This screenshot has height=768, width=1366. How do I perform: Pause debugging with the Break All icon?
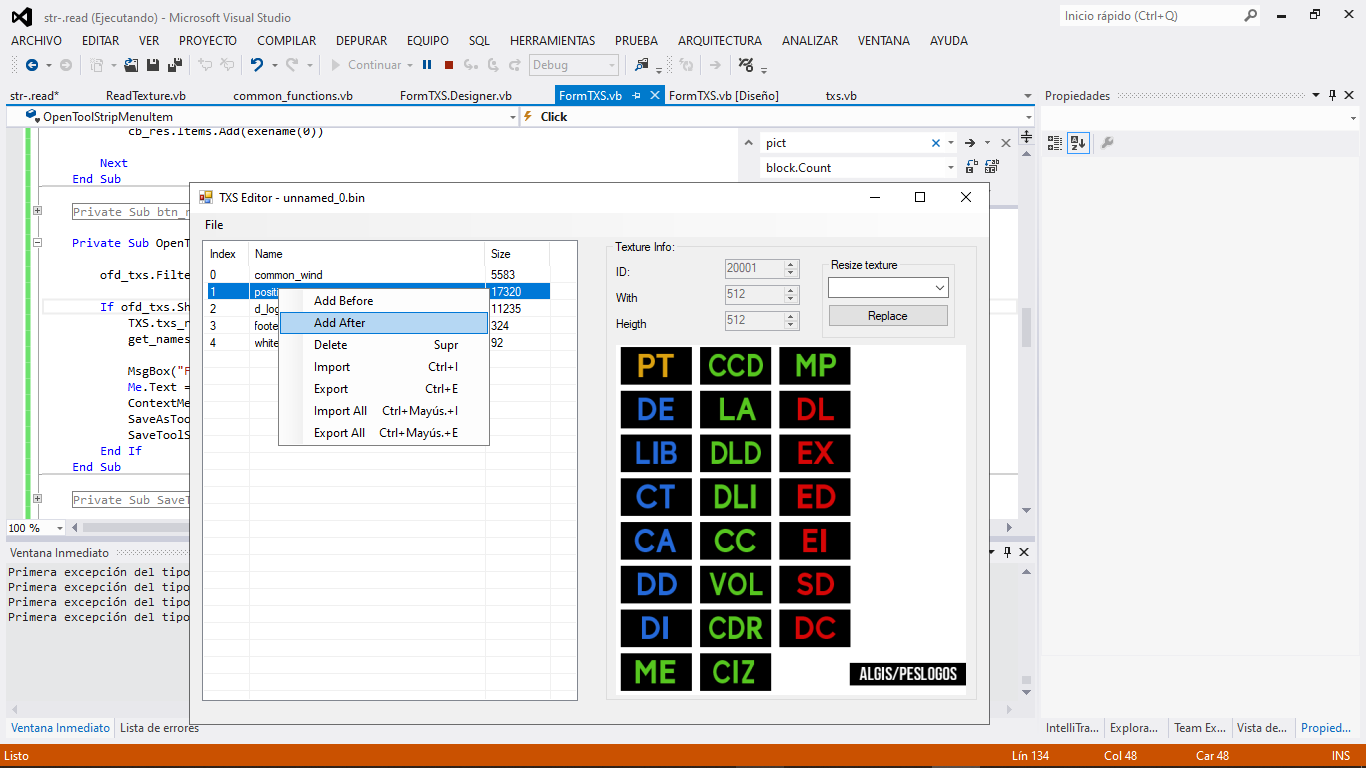click(427, 65)
